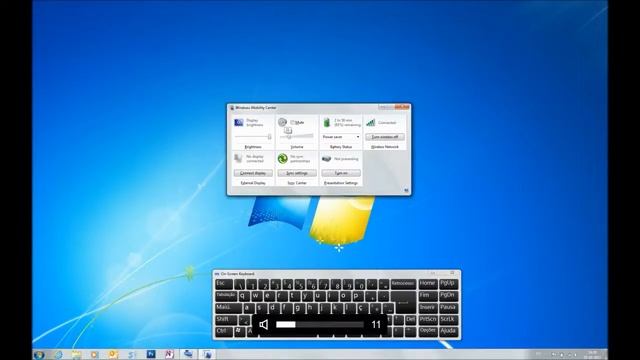640x360 pixels.
Task: Click the Connect display button
Action: [253, 173]
